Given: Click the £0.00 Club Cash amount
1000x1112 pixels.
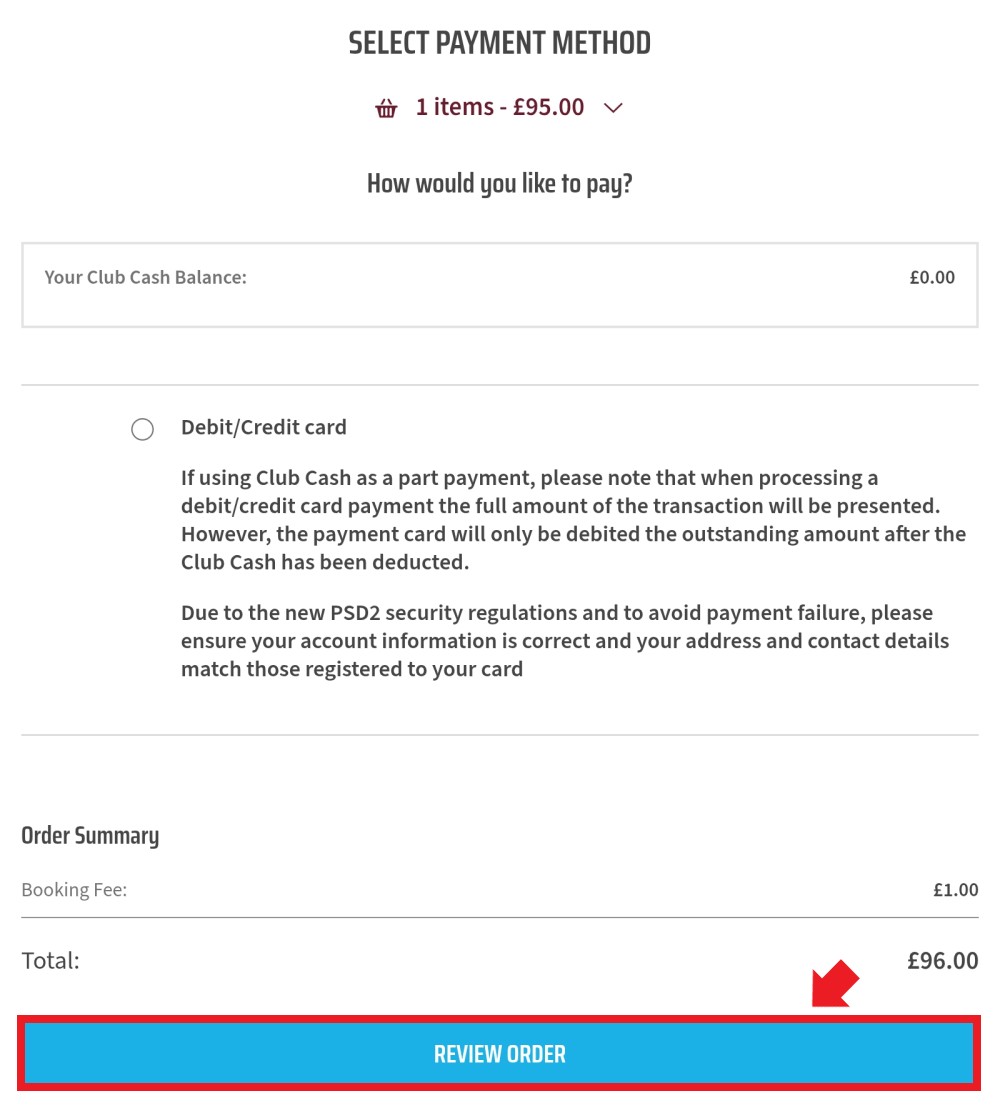Looking at the screenshot, I should pos(932,277).
